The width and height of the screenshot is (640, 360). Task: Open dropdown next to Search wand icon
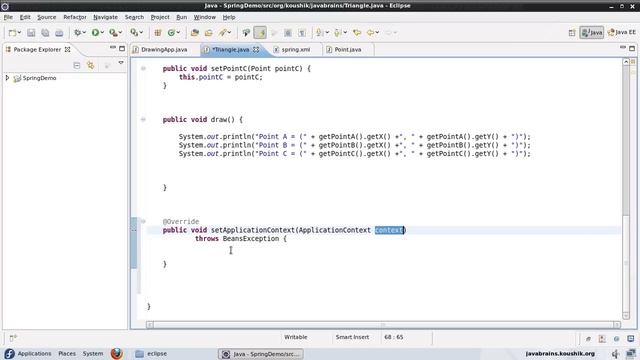click(229, 33)
